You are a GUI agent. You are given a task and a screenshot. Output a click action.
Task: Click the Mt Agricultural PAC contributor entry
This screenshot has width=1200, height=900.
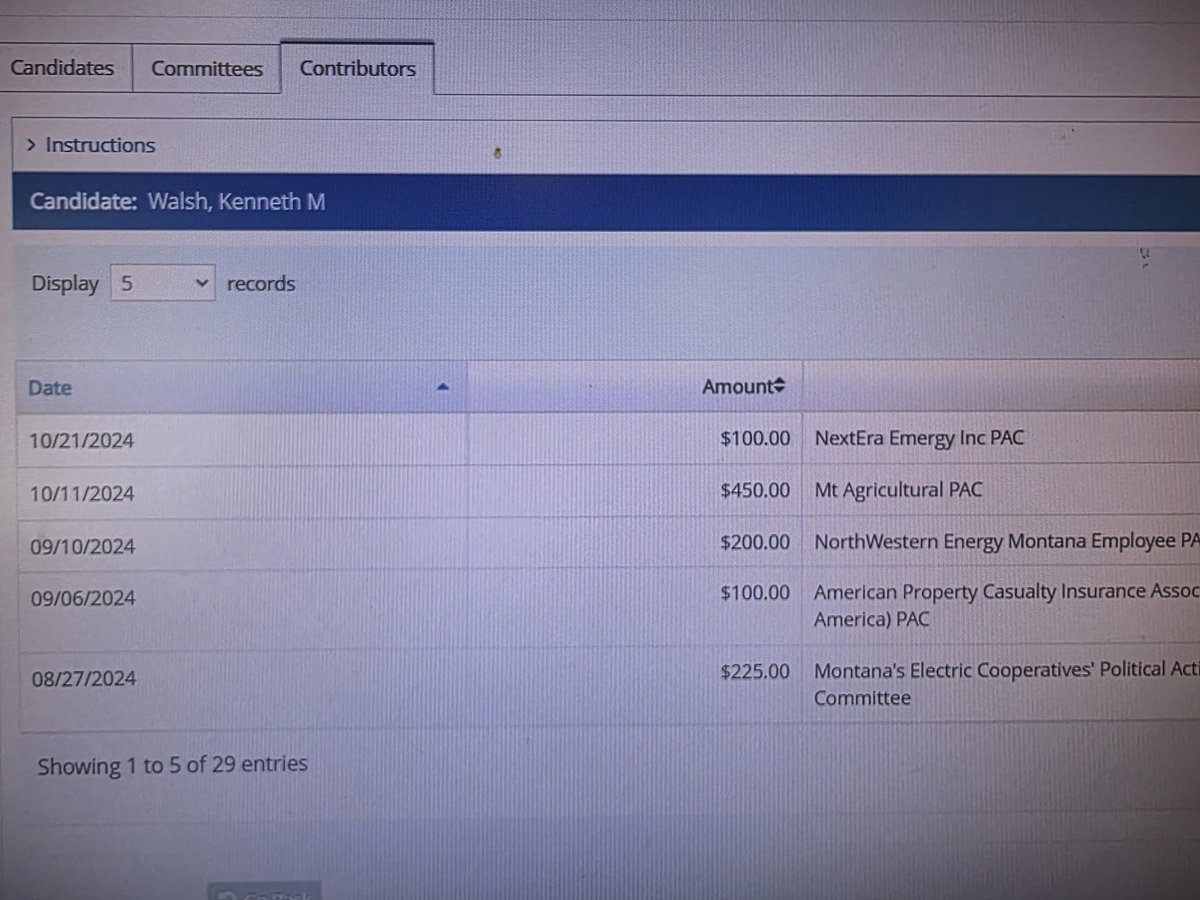pyautogui.click(x=898, y=489)
